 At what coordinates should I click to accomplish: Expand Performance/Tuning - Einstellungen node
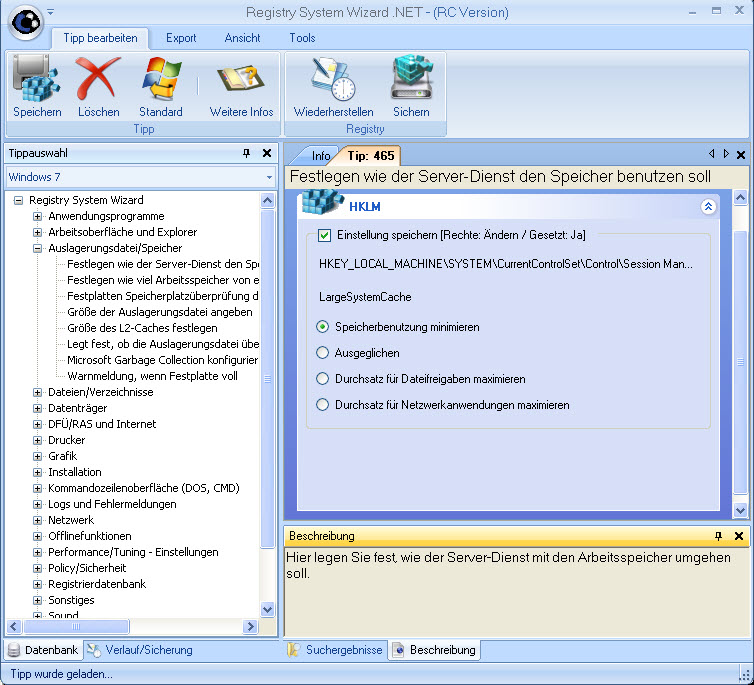[x=37, y=552]
